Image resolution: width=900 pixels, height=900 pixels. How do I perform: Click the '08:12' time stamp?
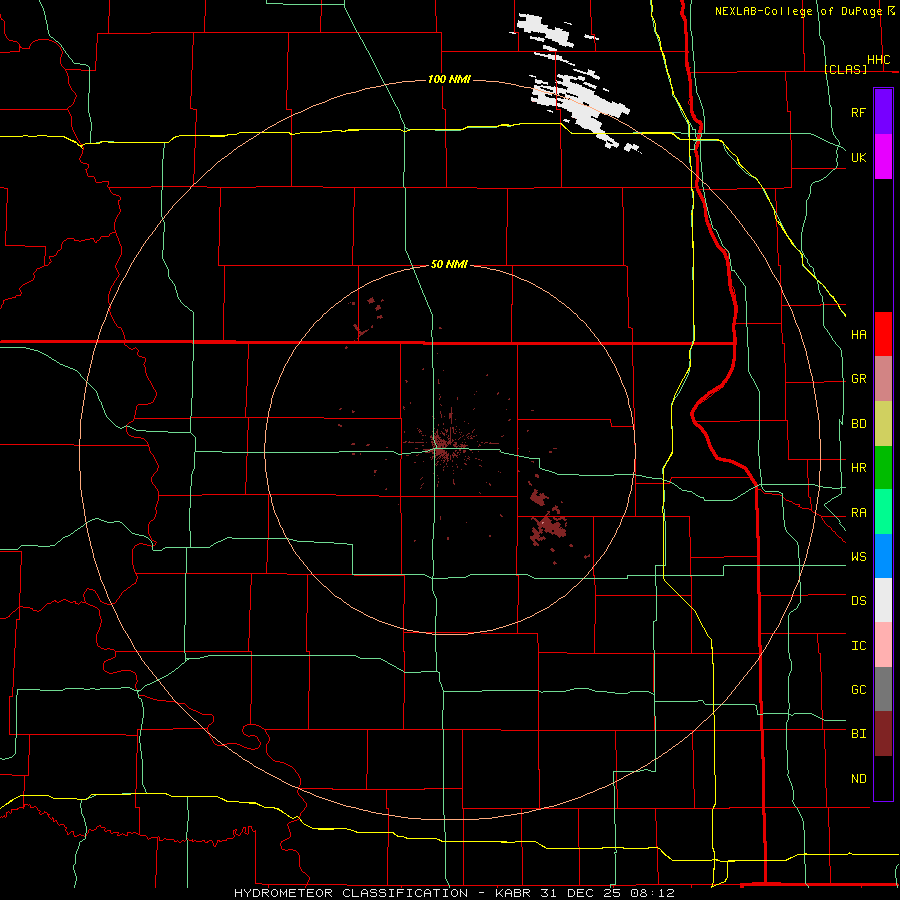[651, 893]
